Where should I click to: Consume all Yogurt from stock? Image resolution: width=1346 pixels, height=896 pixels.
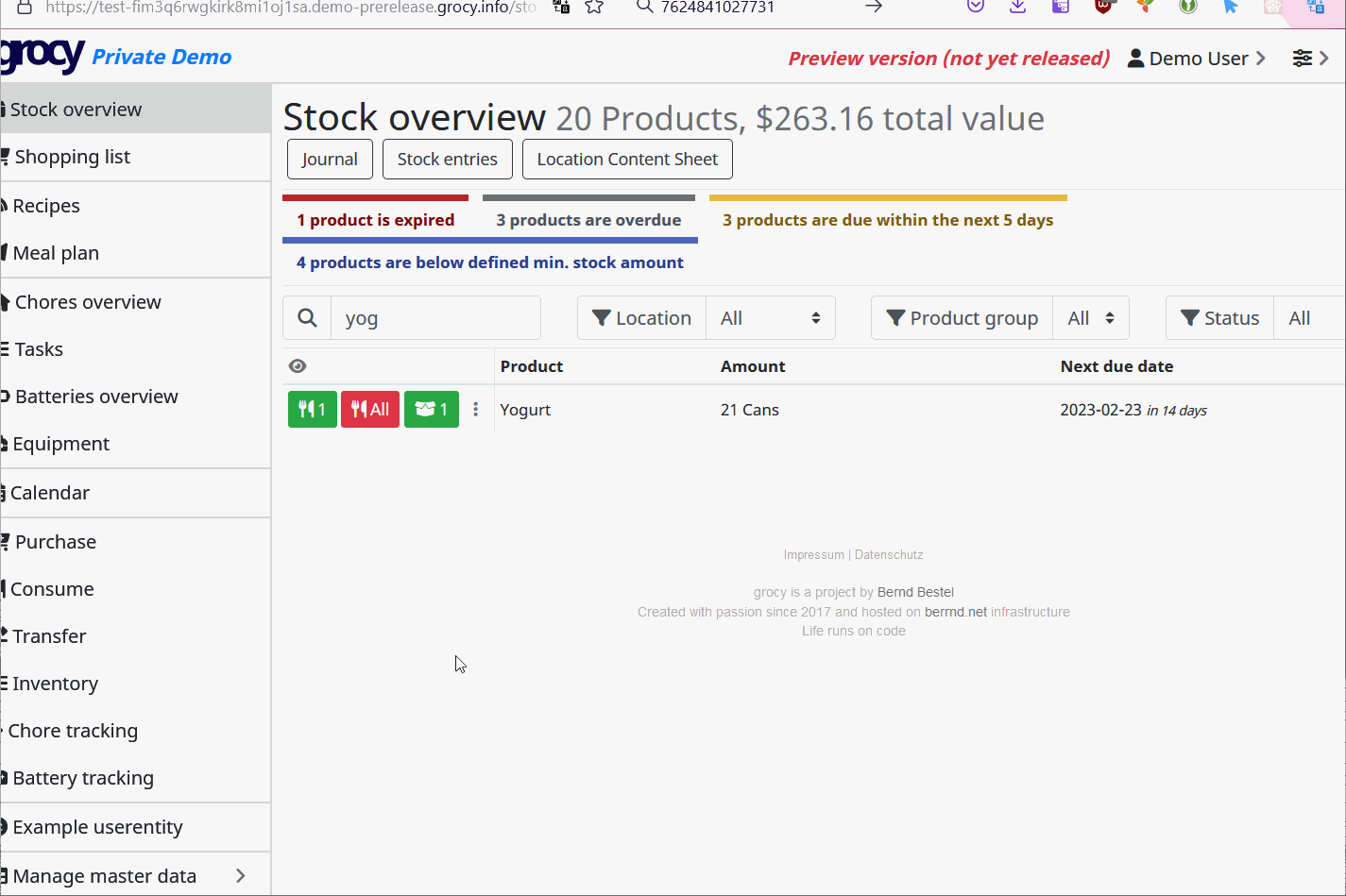point(369,409)
